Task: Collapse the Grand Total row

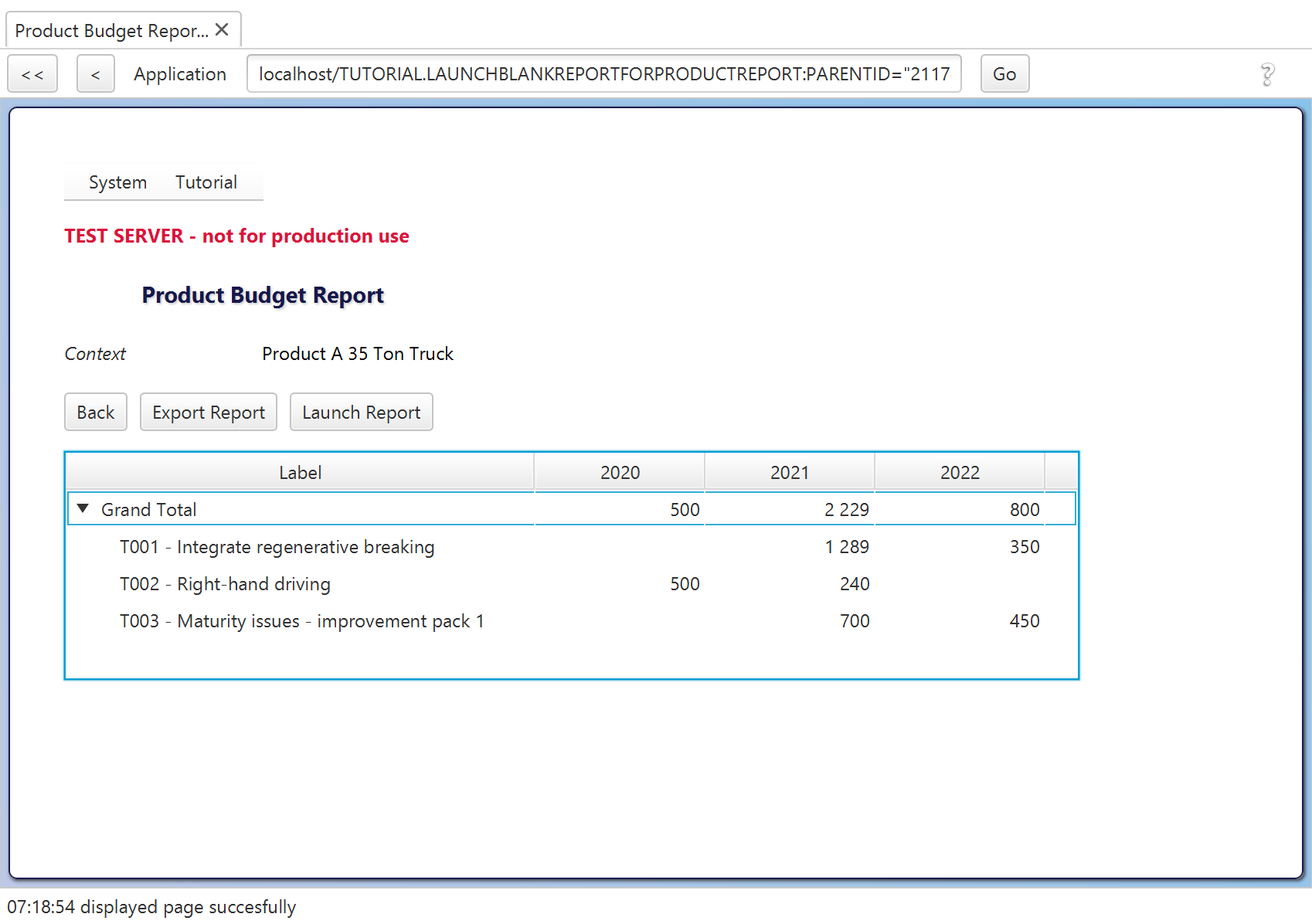Action: click(83, 508)
